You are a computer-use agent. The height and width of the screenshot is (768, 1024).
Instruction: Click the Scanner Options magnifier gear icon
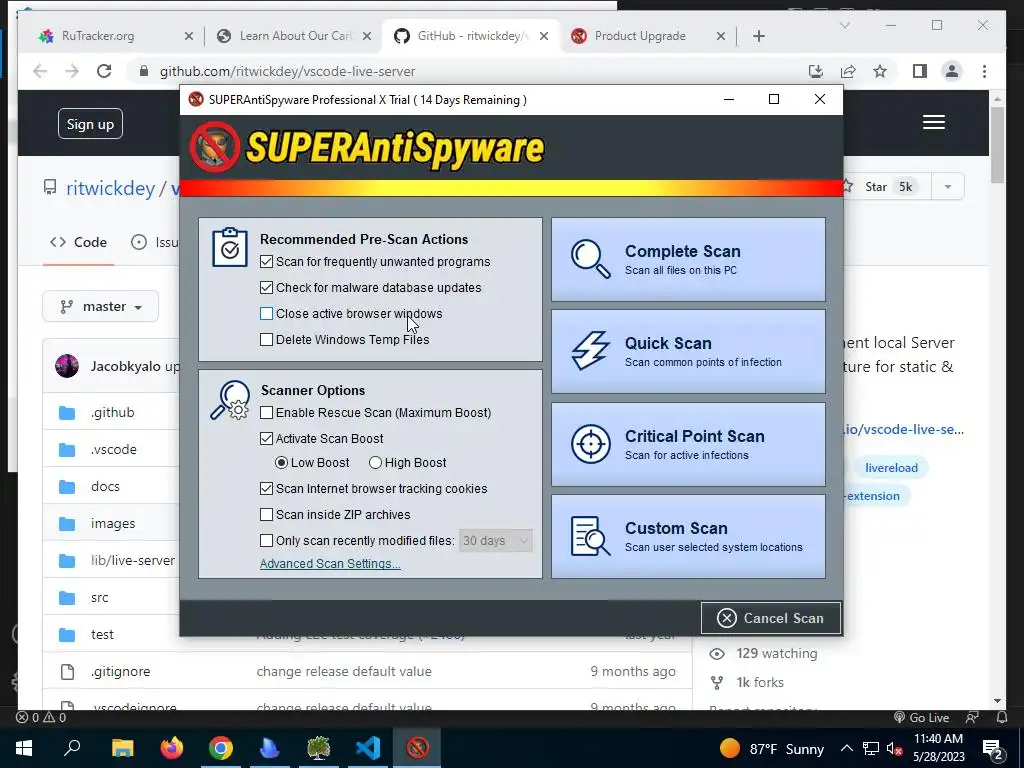pyautogui.click(x=230, y=400)
